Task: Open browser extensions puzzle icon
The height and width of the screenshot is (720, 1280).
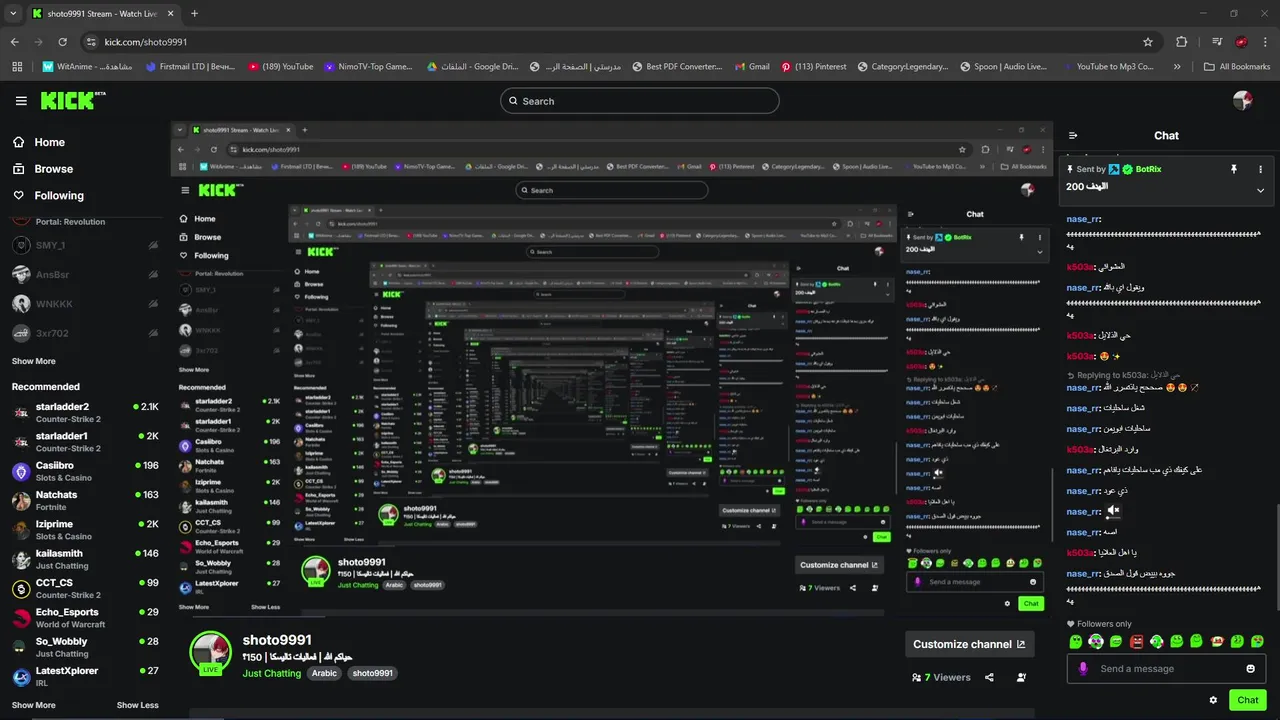Action: click(1182, 42)
